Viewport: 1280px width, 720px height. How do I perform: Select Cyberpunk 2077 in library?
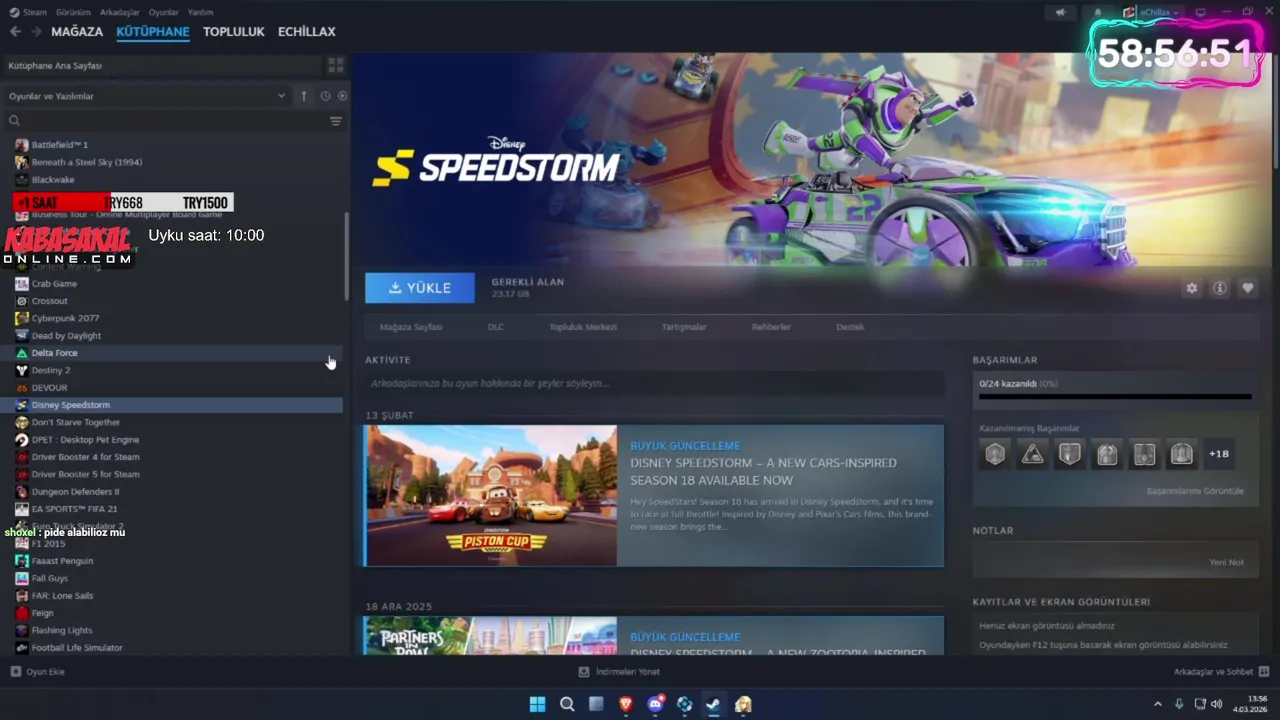(65, 318)
